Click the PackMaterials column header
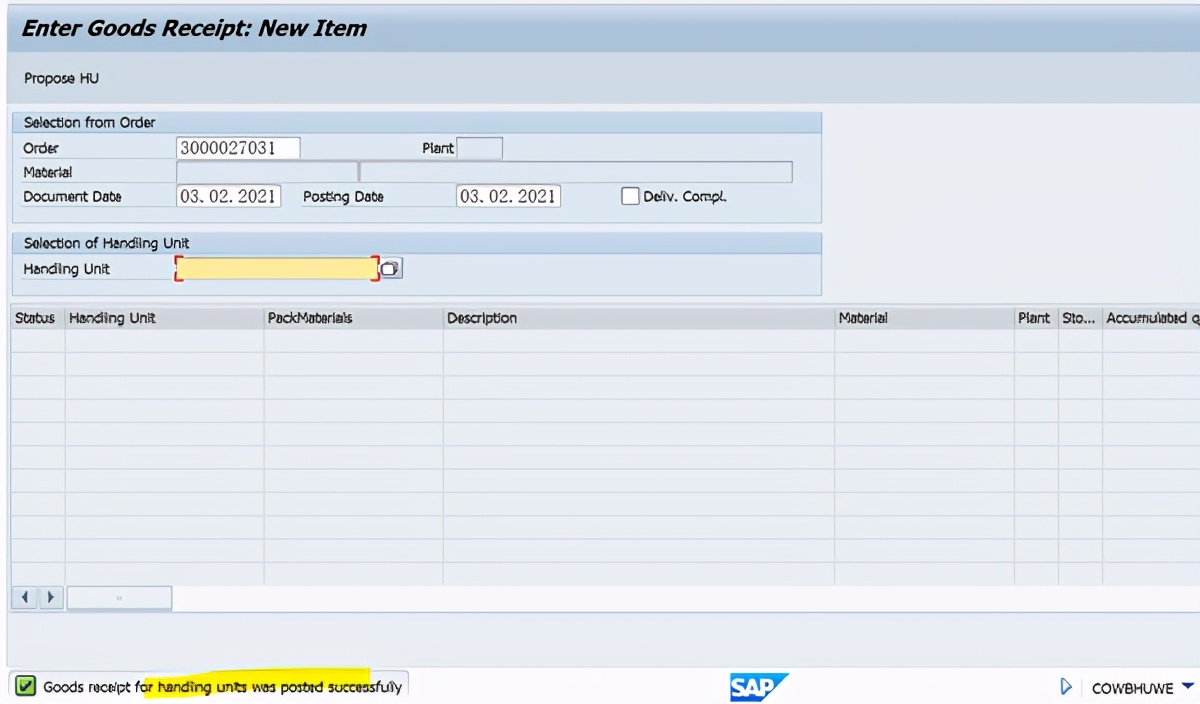 pyautogui.click(x=353, y=318)
